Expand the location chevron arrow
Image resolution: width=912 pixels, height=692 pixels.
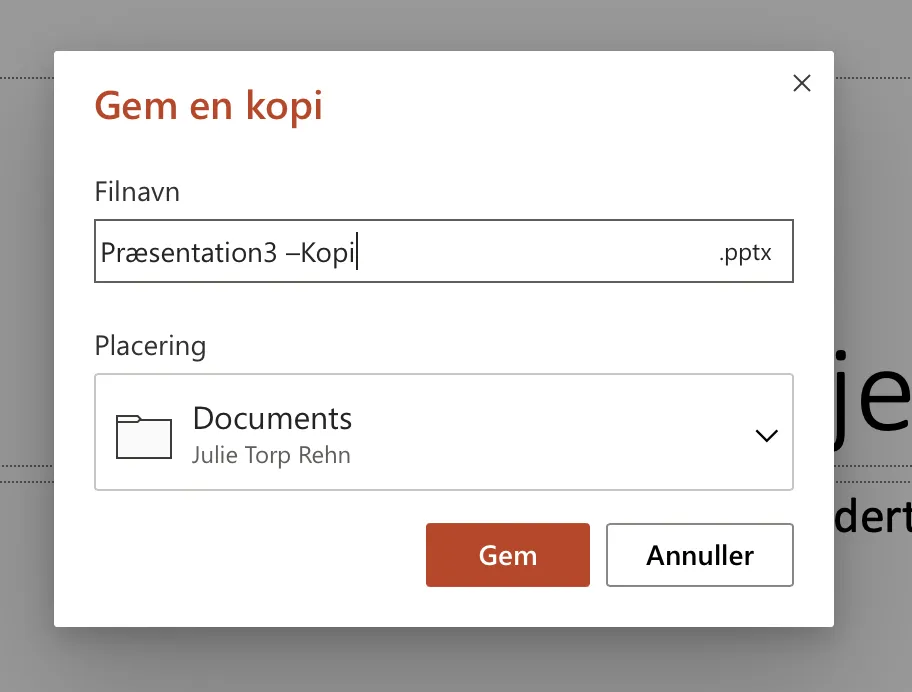tap(766, 436)
